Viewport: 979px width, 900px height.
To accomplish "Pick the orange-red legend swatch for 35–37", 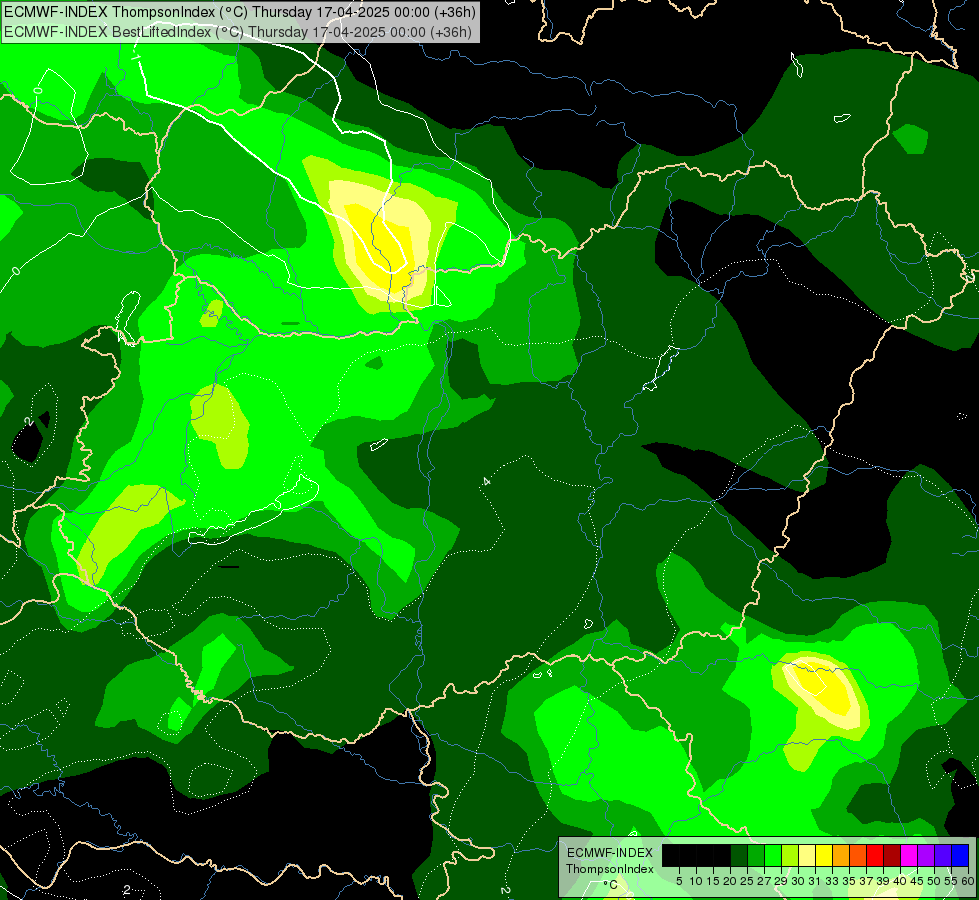I will point(858,855).
